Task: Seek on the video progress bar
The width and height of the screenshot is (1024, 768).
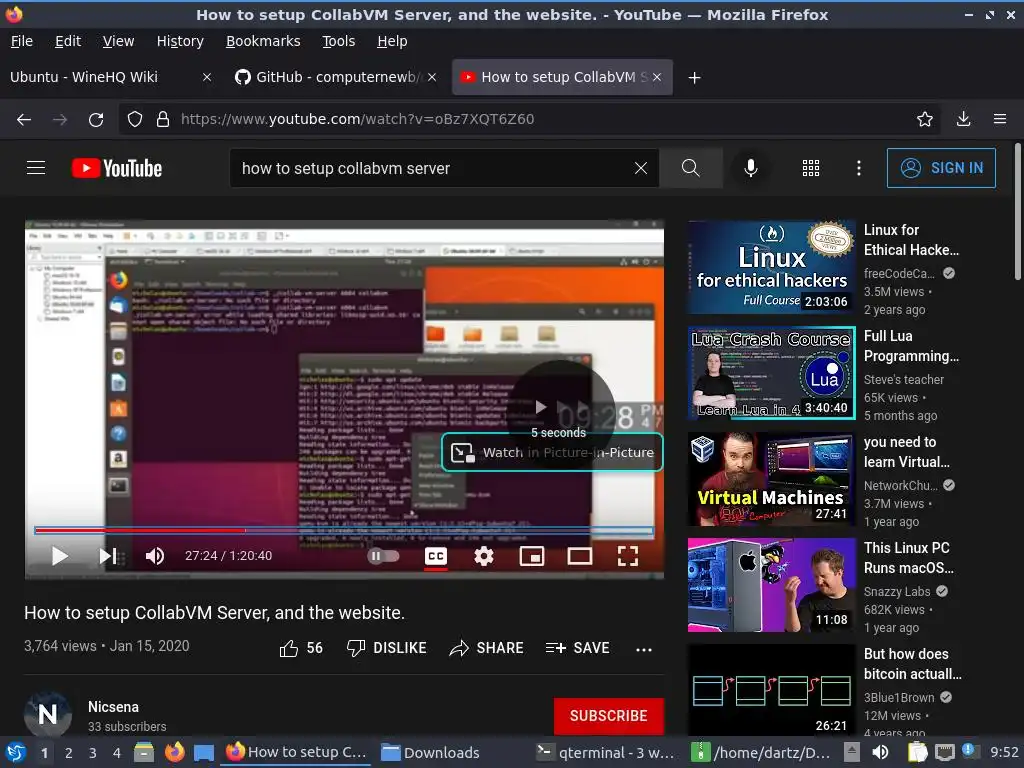Action: 344,530
